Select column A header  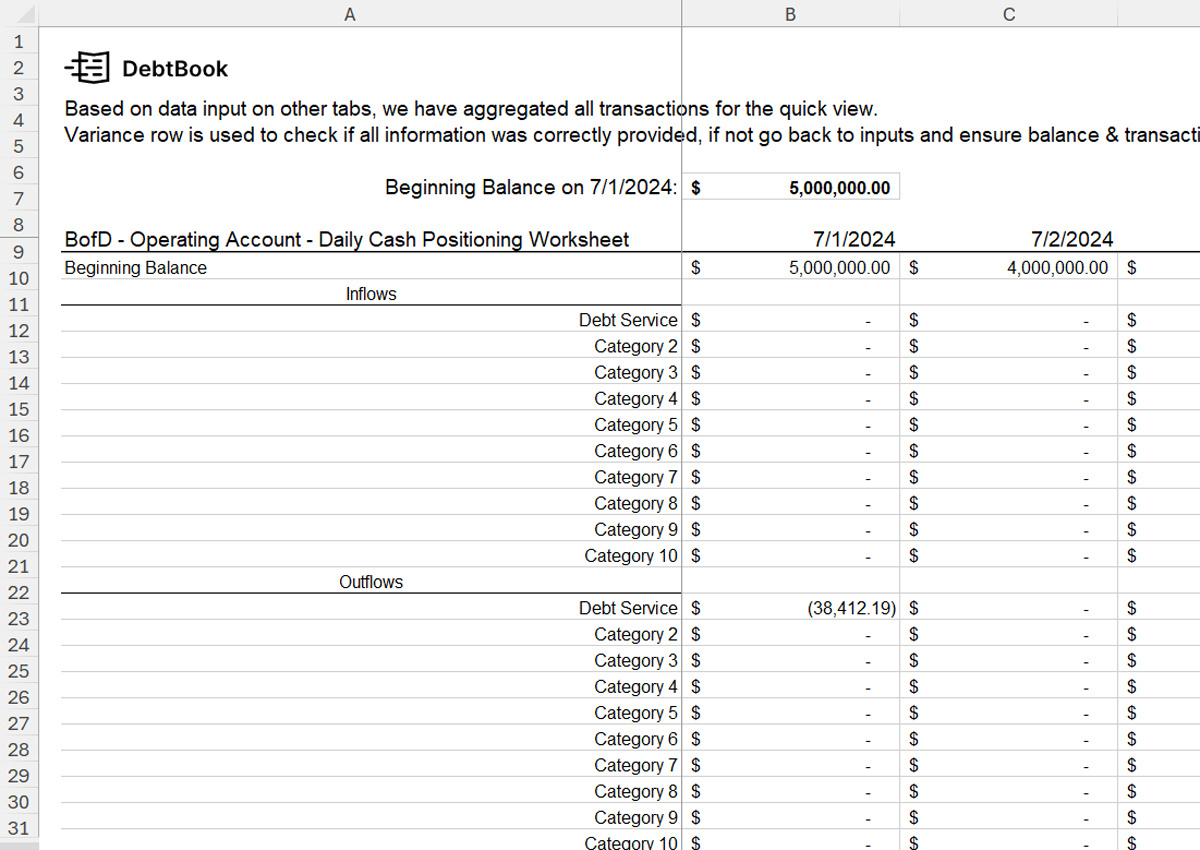click(x=350, y=14)
